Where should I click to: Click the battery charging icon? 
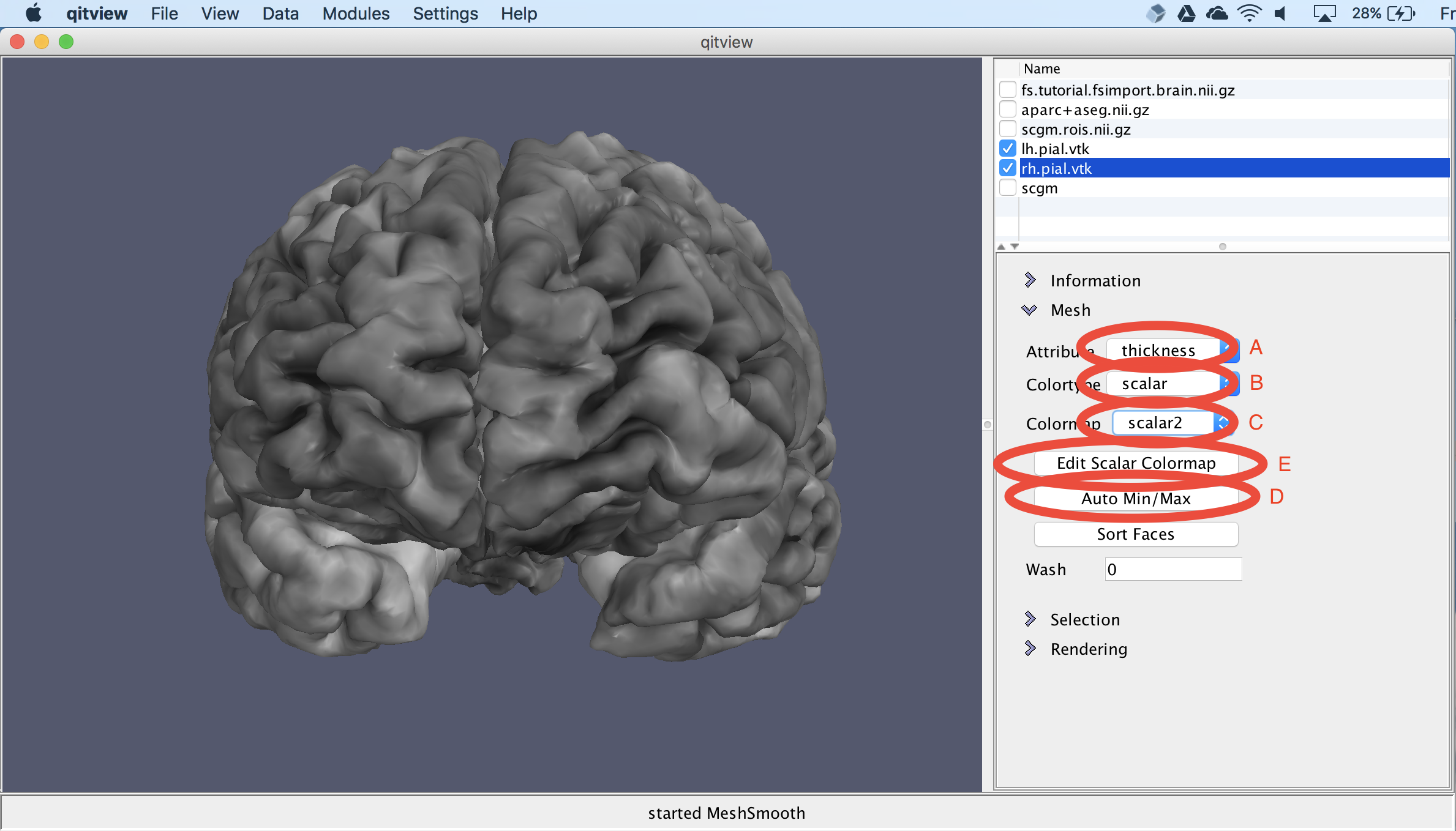point(1402,13)
